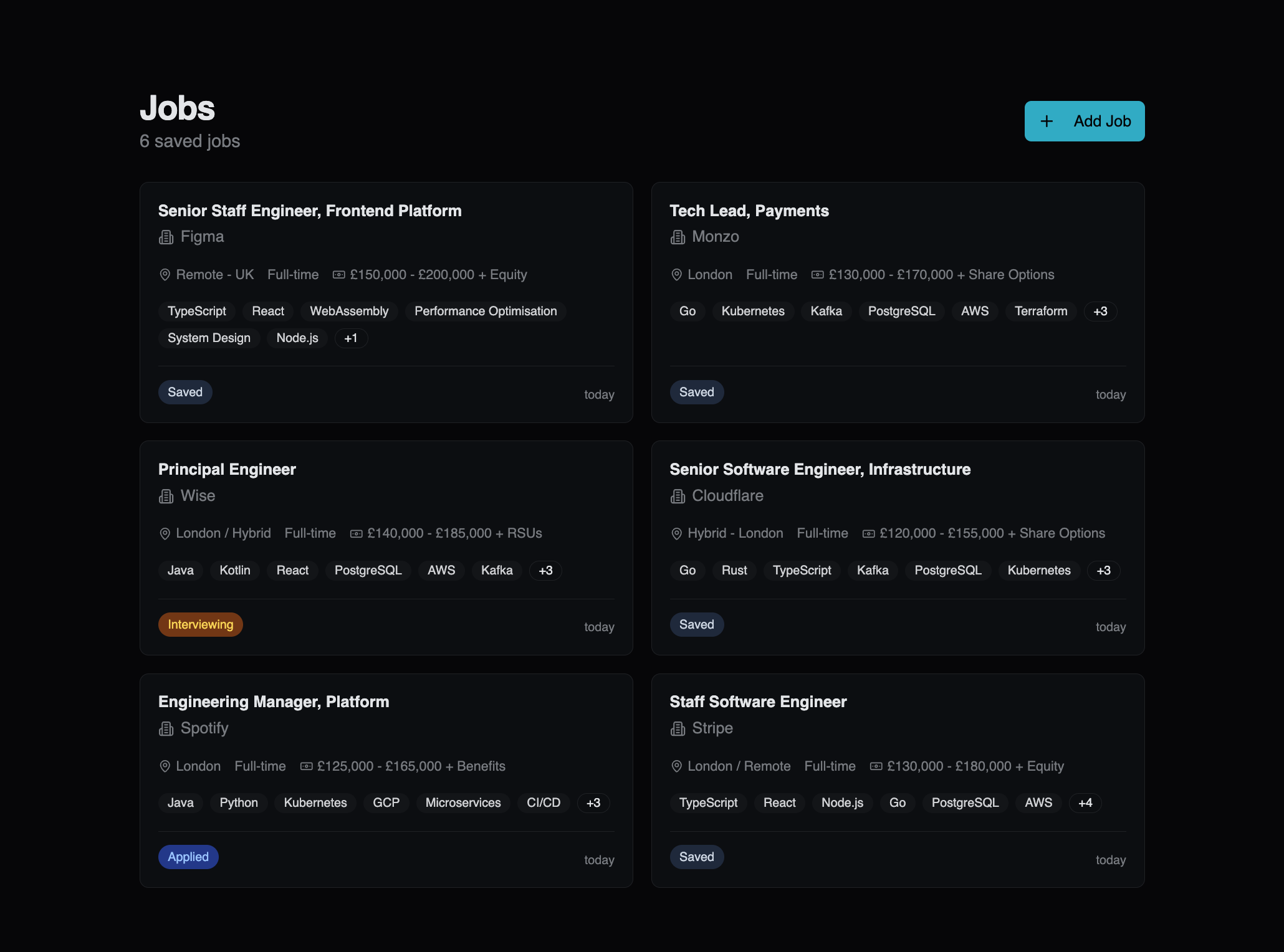Screen dimensions: 1284x952
Task: Click the Saved status on Cloudflare job
Action: [697, 625]
